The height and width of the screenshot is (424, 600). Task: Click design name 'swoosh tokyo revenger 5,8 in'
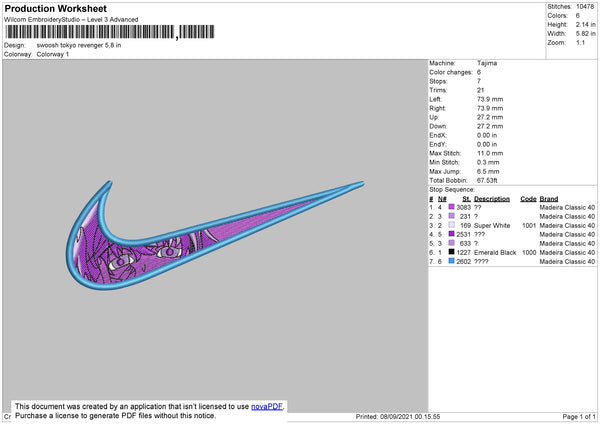tap(79, 45)
